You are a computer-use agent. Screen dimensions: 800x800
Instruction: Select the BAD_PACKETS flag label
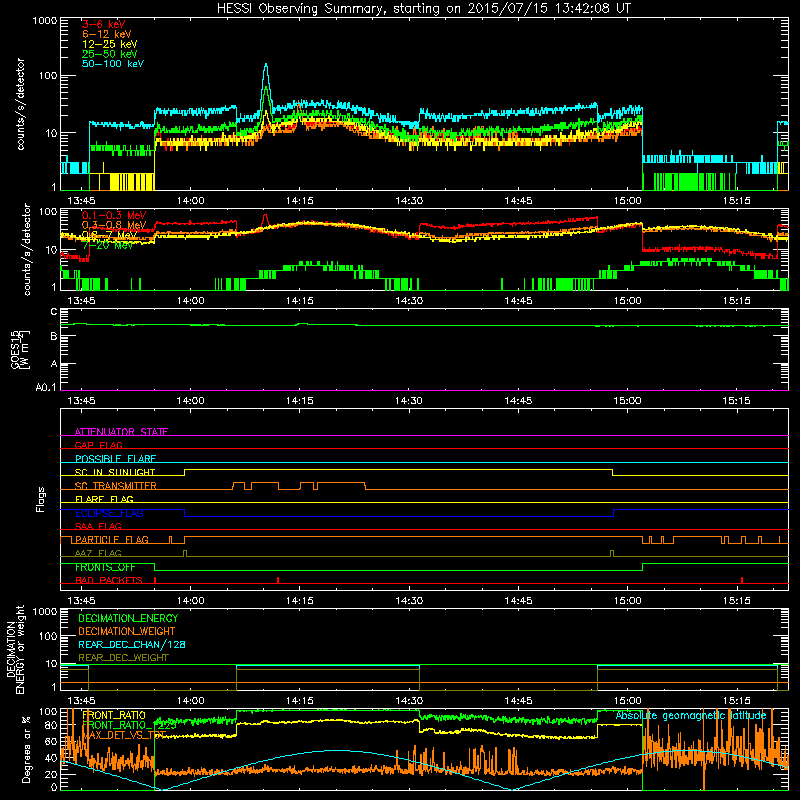tap(109, 580)
